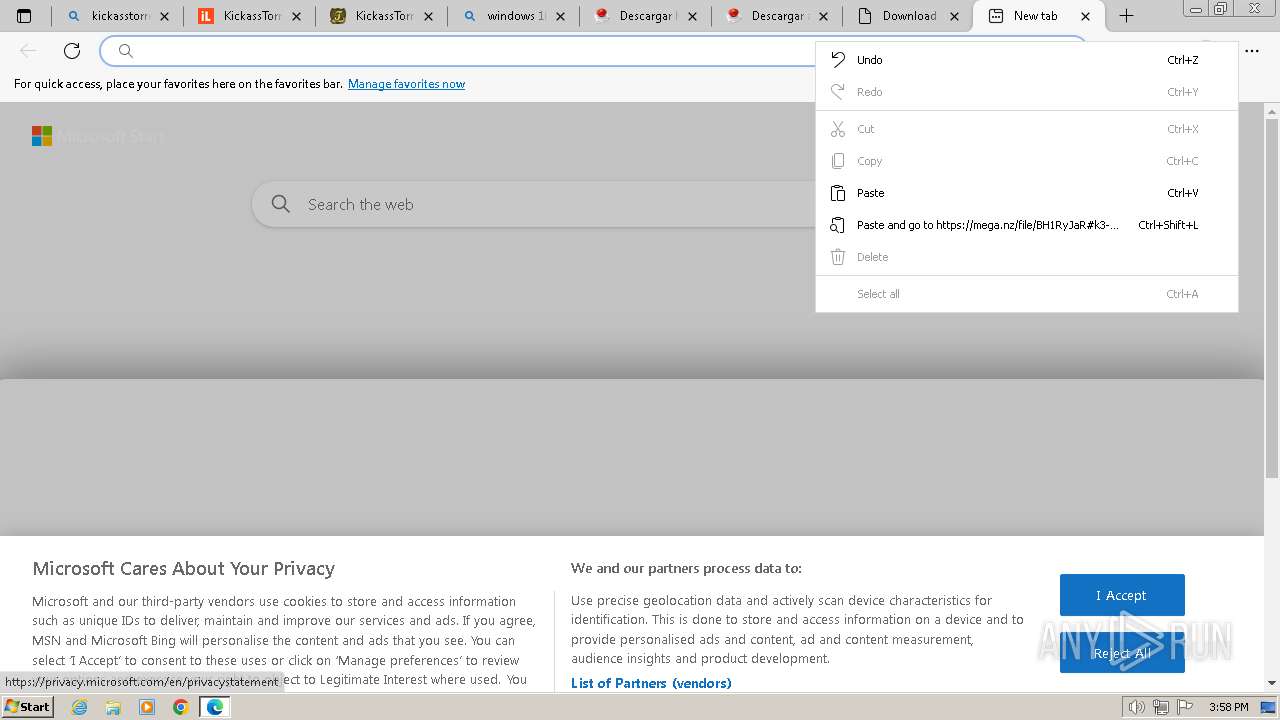This screenshot has height=720, width=1280.
Task: Open Internet Explorer from the taskbar
Action: coord(80,707)
